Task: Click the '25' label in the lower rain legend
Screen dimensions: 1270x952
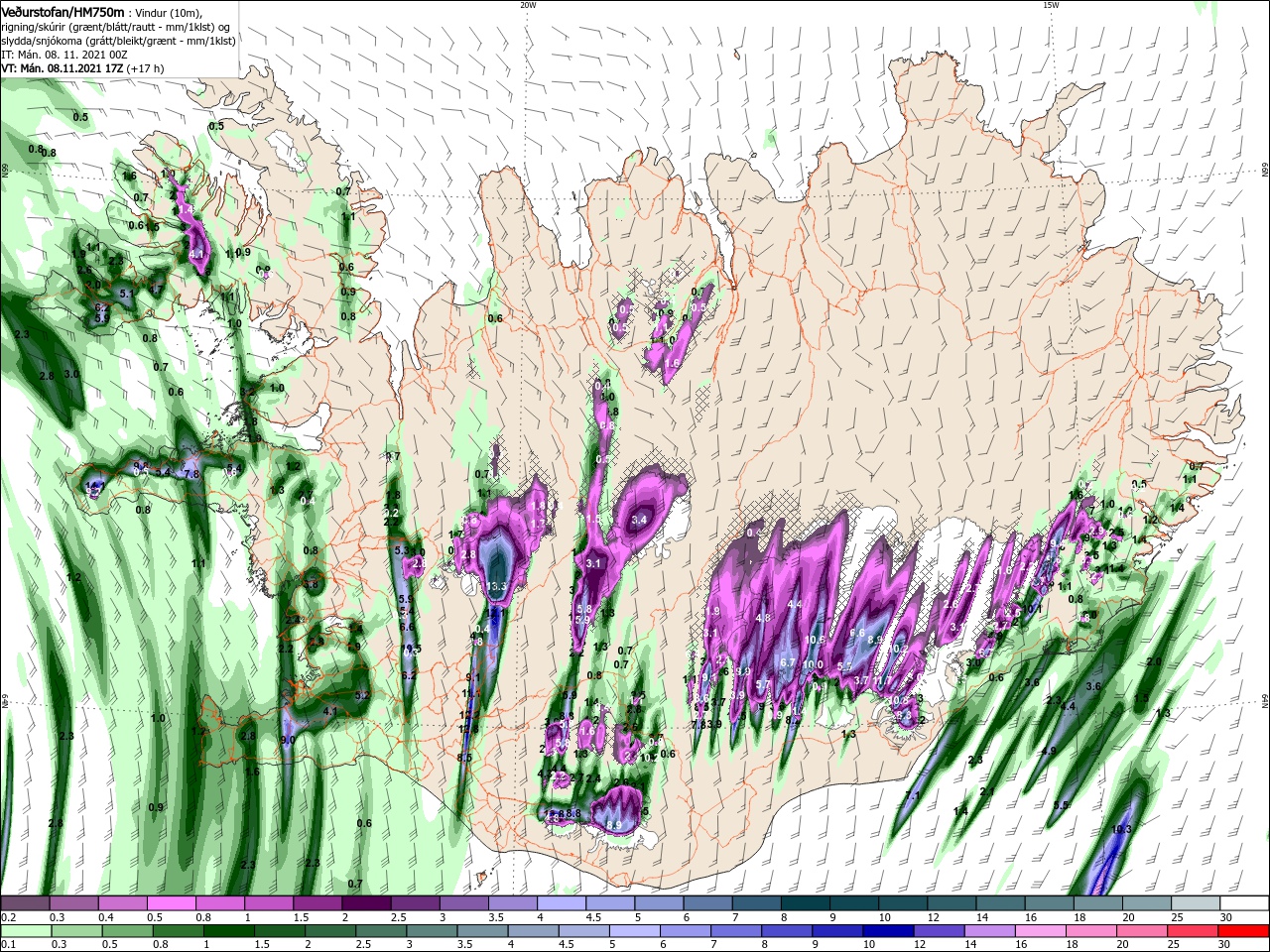Action: [x=1172, y=945]
